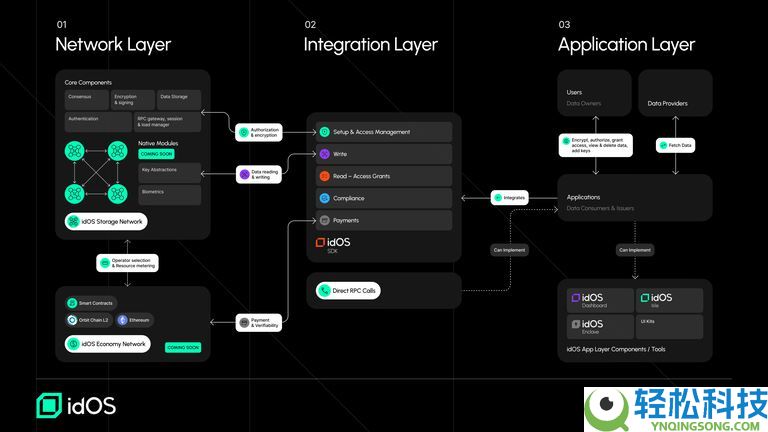The width and height of the screenshot is (768, 432).
Task: Click the Network Layer heading
Action: [113, 44]
